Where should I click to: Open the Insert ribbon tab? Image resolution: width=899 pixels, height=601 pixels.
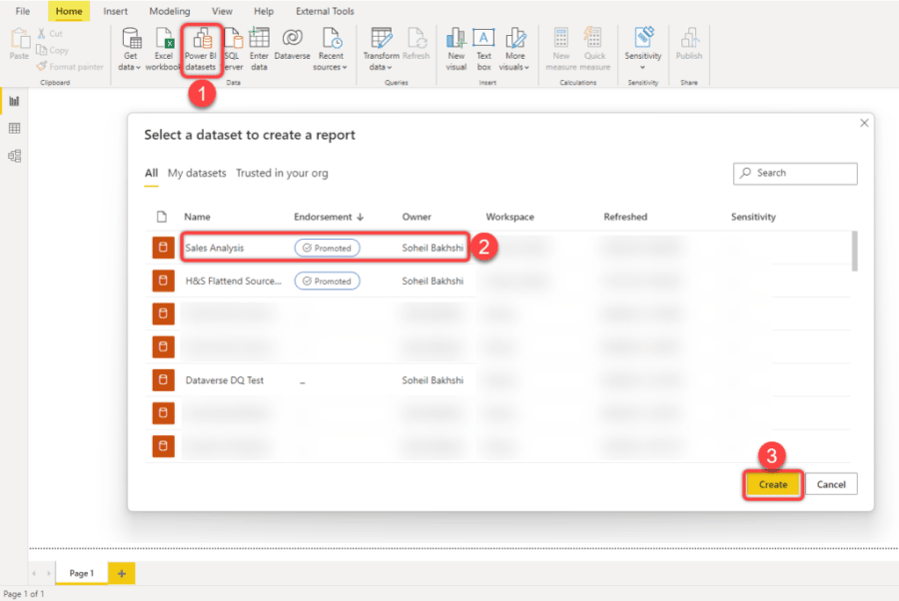click(115, 11)
